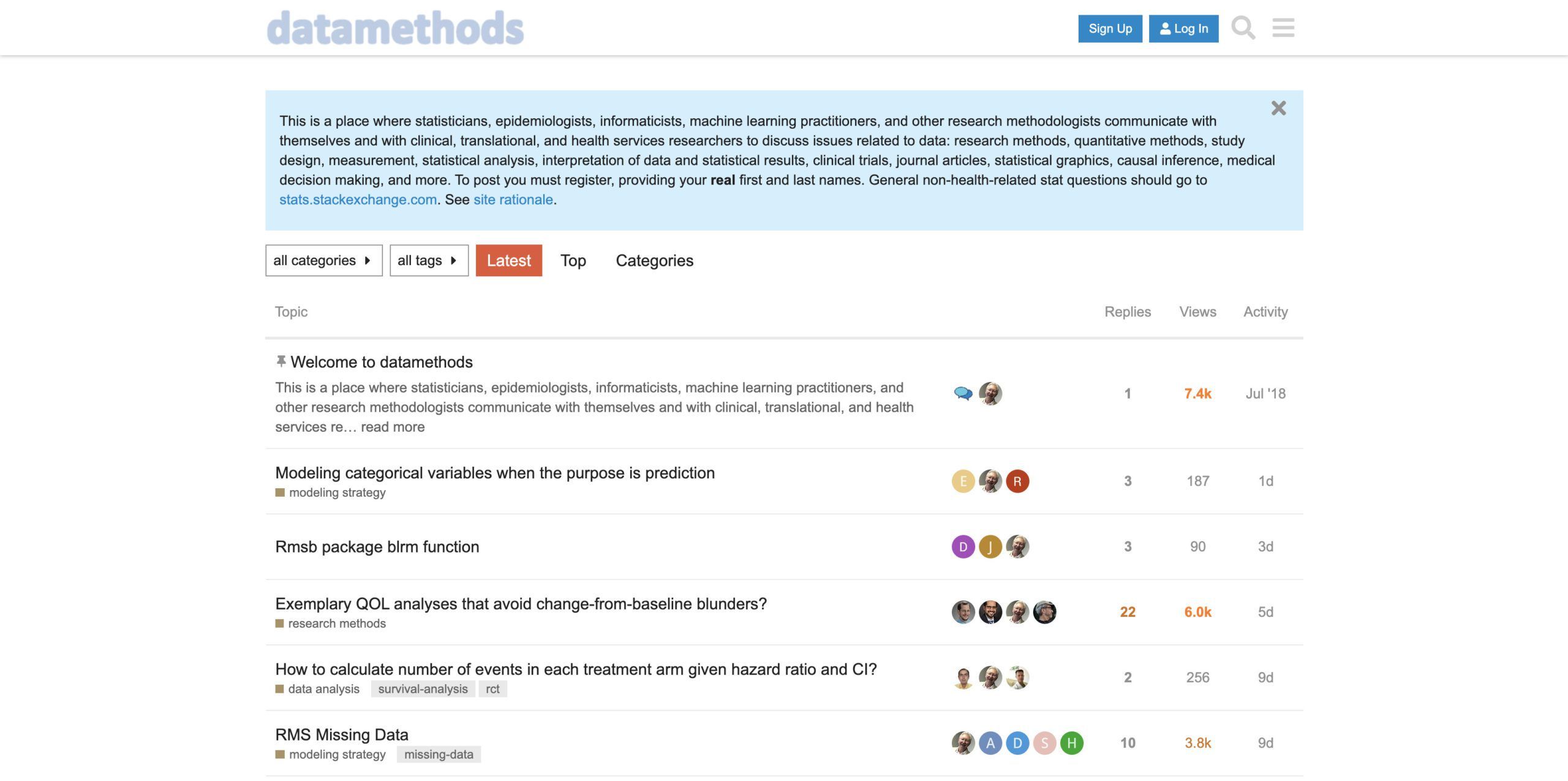Click the speech bubbles avatar on Welcome topic
1568x781 pixels.
[963, 393]
